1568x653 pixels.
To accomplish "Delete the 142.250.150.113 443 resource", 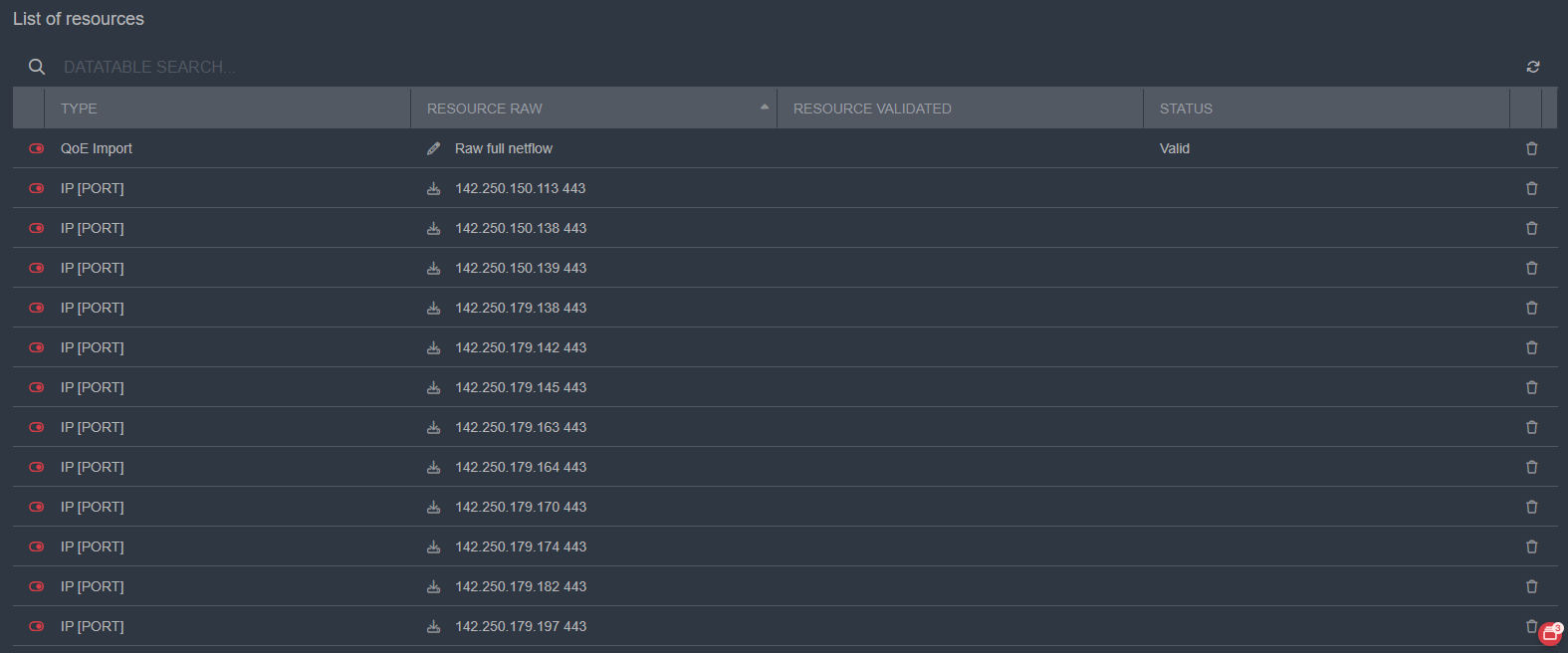I will point(1531,188).
